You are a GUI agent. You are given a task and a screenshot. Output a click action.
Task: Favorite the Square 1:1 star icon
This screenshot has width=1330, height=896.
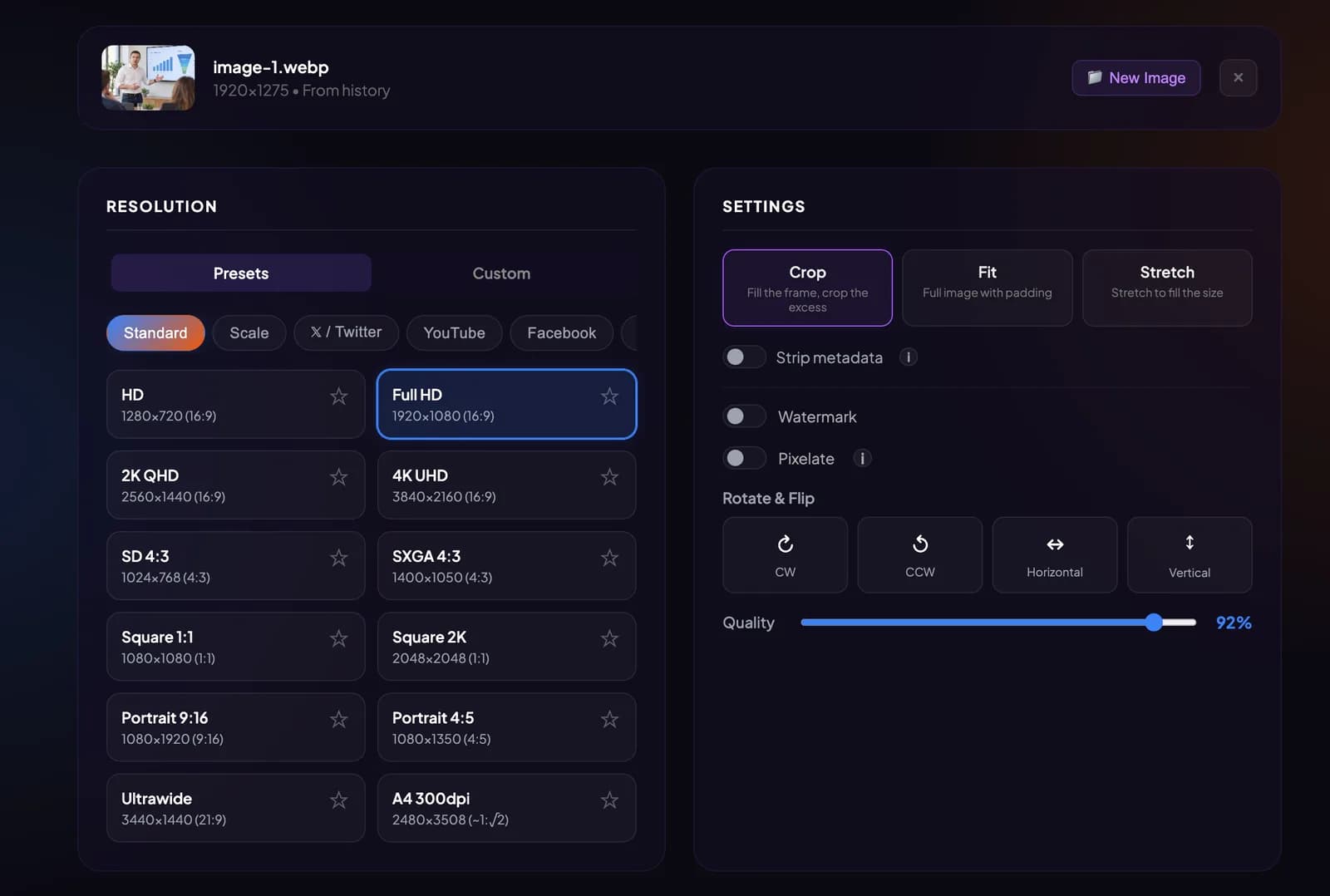tap(338, 638)
